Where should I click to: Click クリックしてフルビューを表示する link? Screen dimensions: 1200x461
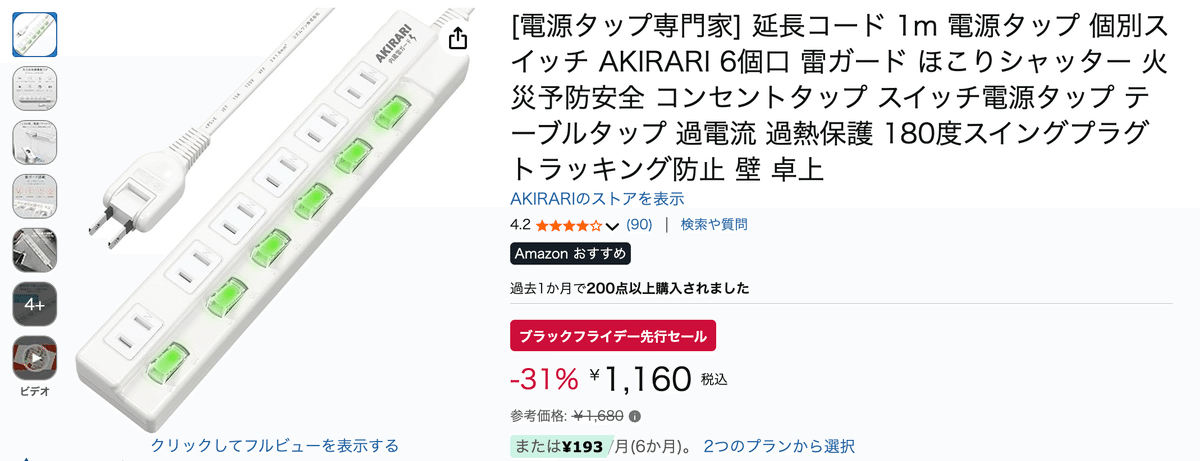click(x=275, y=446)
